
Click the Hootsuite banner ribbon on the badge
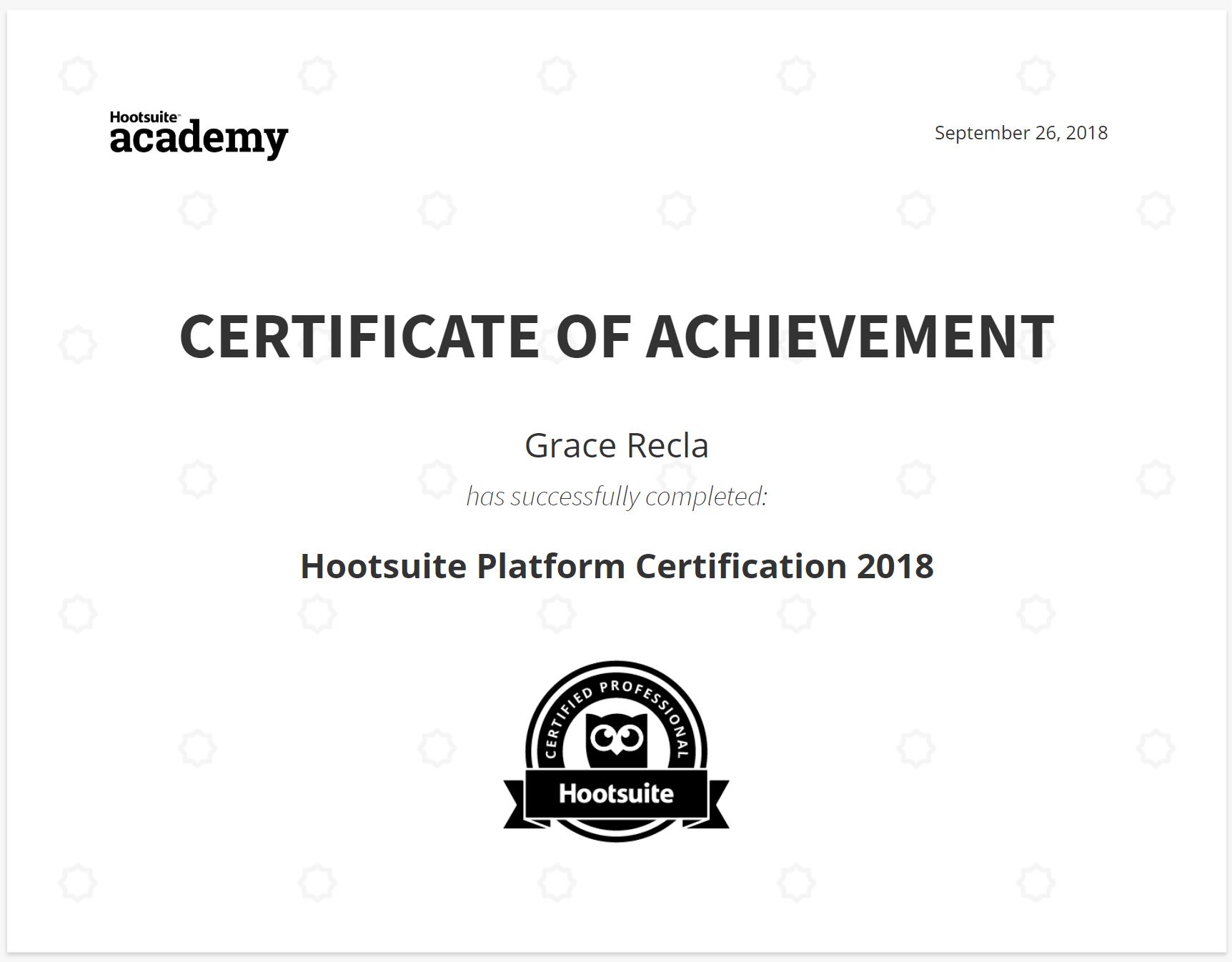click(x=616, y=793)
